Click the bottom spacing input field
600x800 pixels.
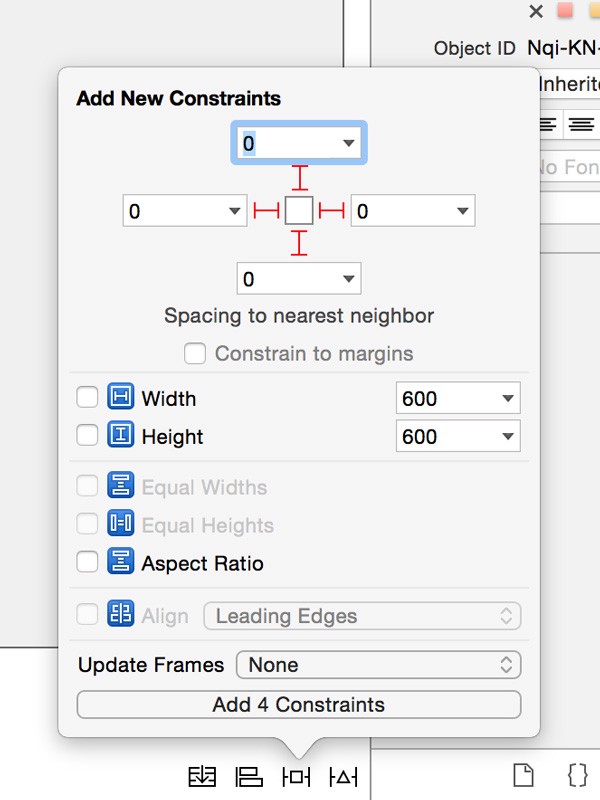(x=299, y=279)
